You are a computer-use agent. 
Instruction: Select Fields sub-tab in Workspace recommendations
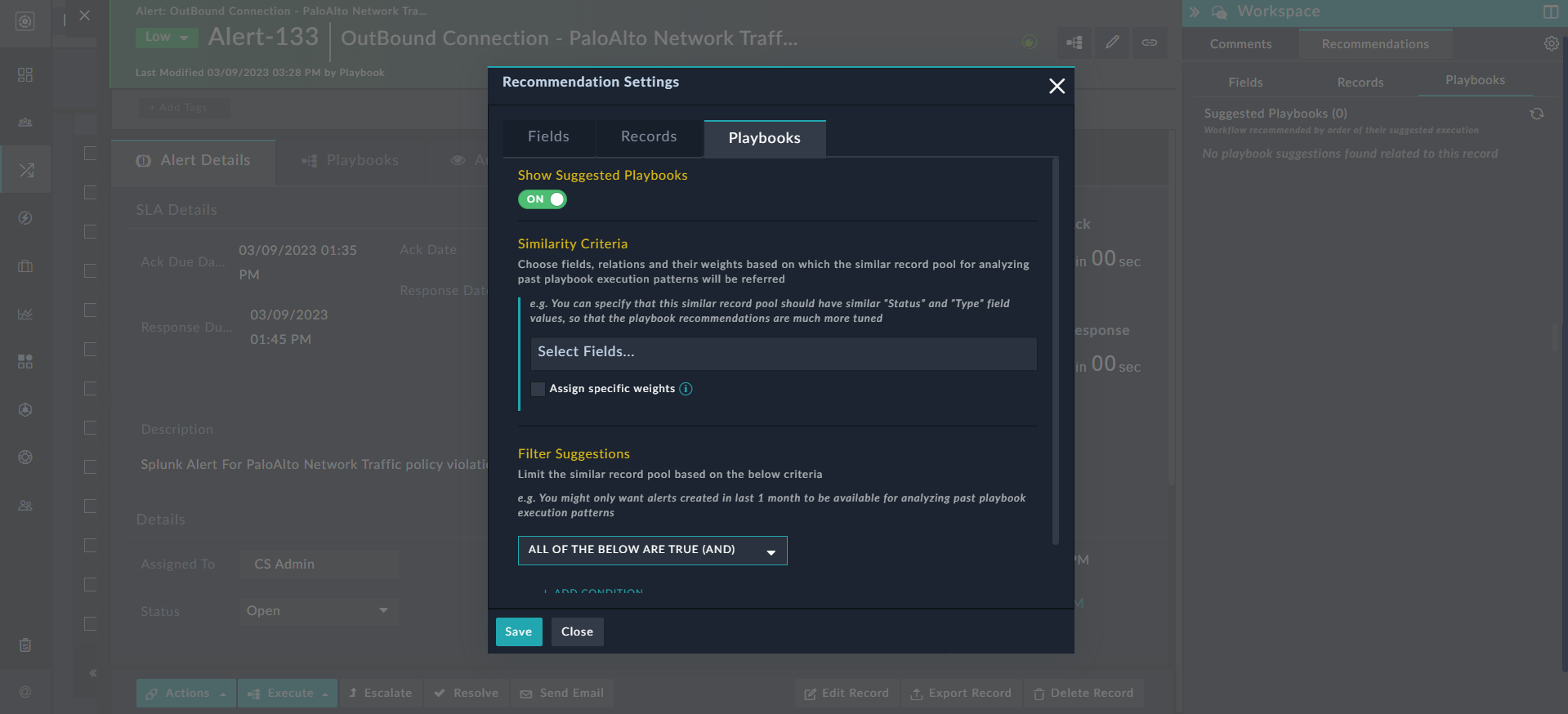pyautogui.click(x=1245, y=83)
